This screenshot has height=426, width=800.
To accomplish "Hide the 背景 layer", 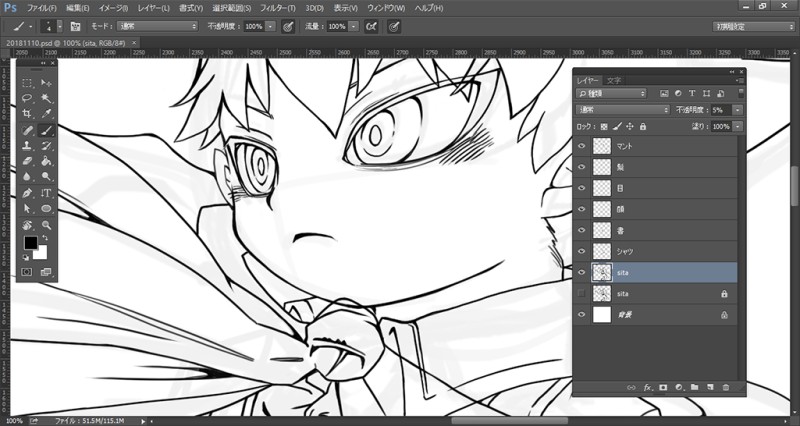I will pos(581,315).
